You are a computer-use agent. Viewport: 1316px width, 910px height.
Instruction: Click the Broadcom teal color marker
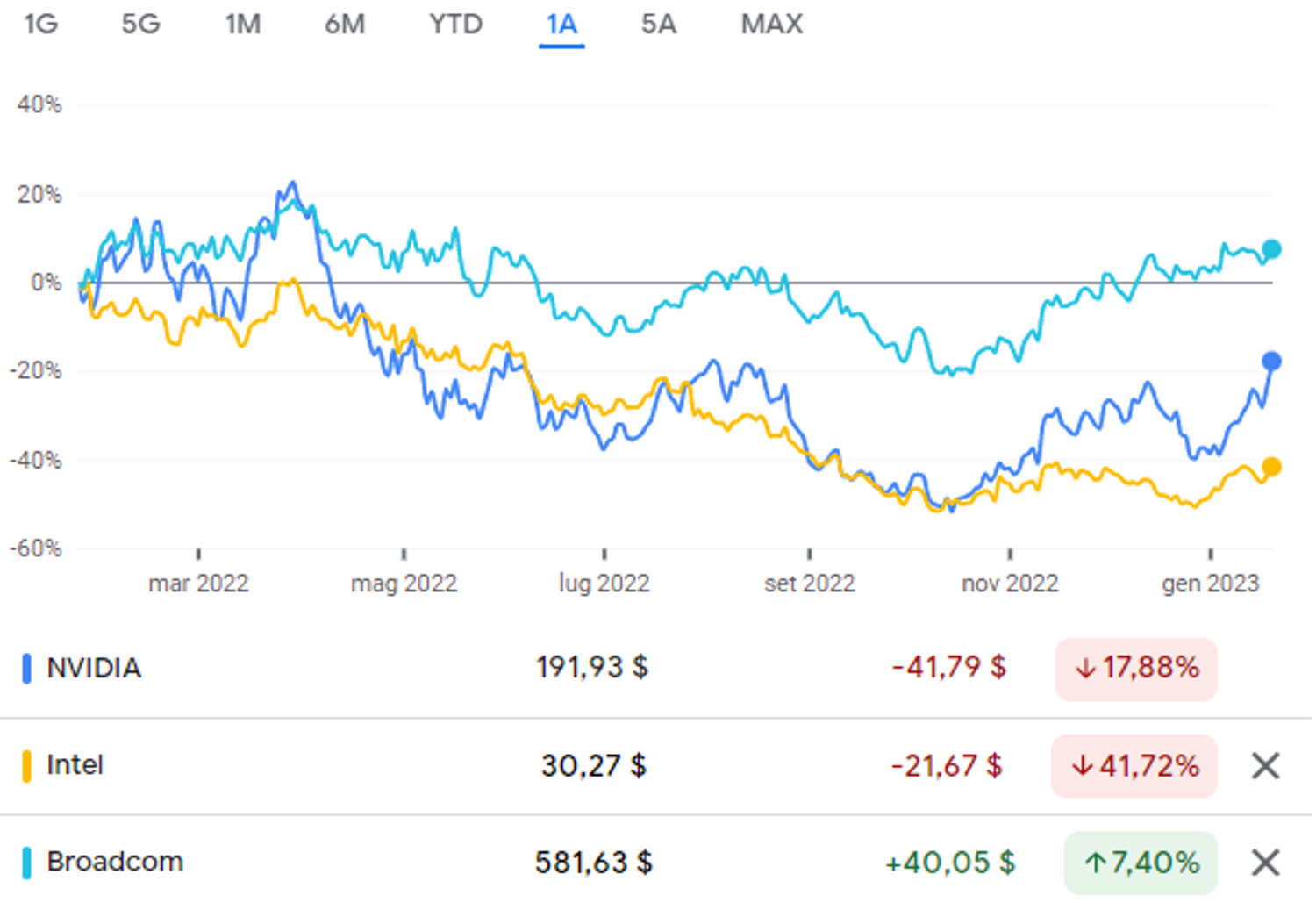click(26, 863)
